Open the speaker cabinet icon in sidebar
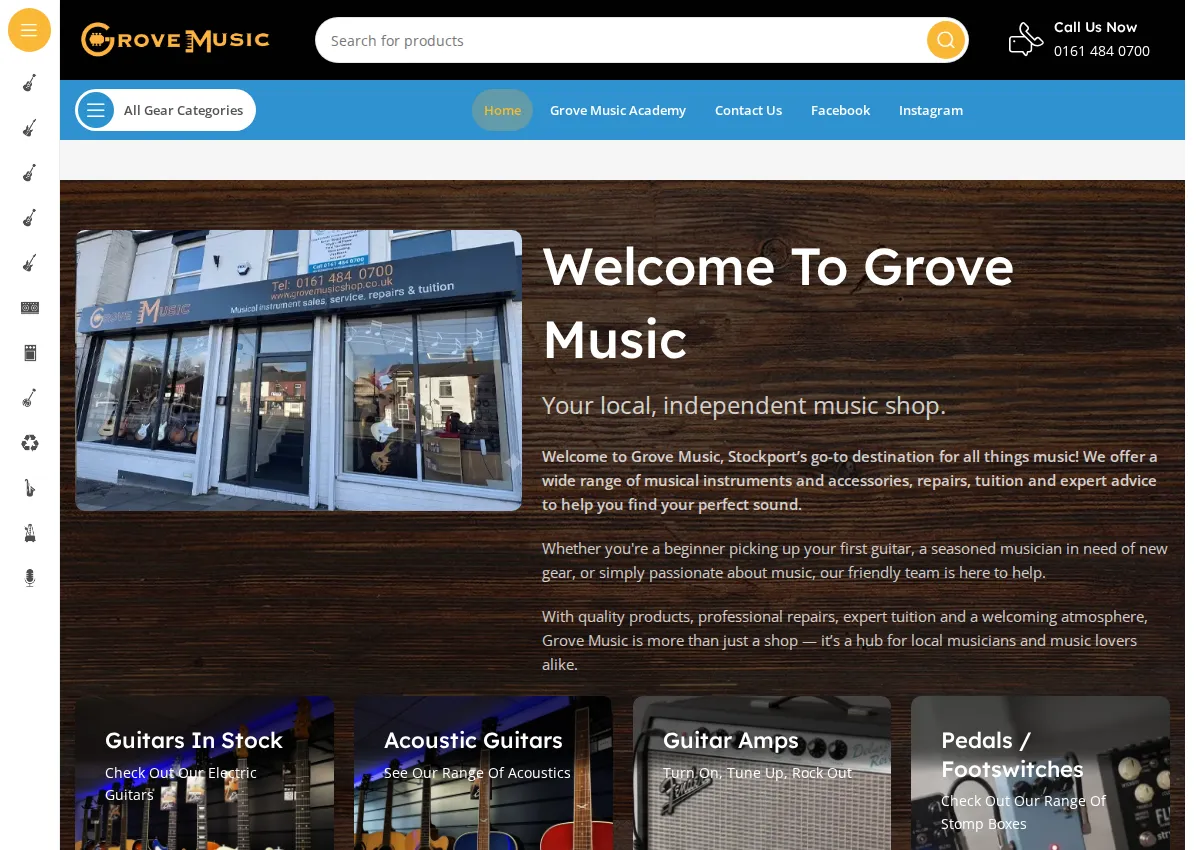The image size is (1200, 850). pos(30,308)
